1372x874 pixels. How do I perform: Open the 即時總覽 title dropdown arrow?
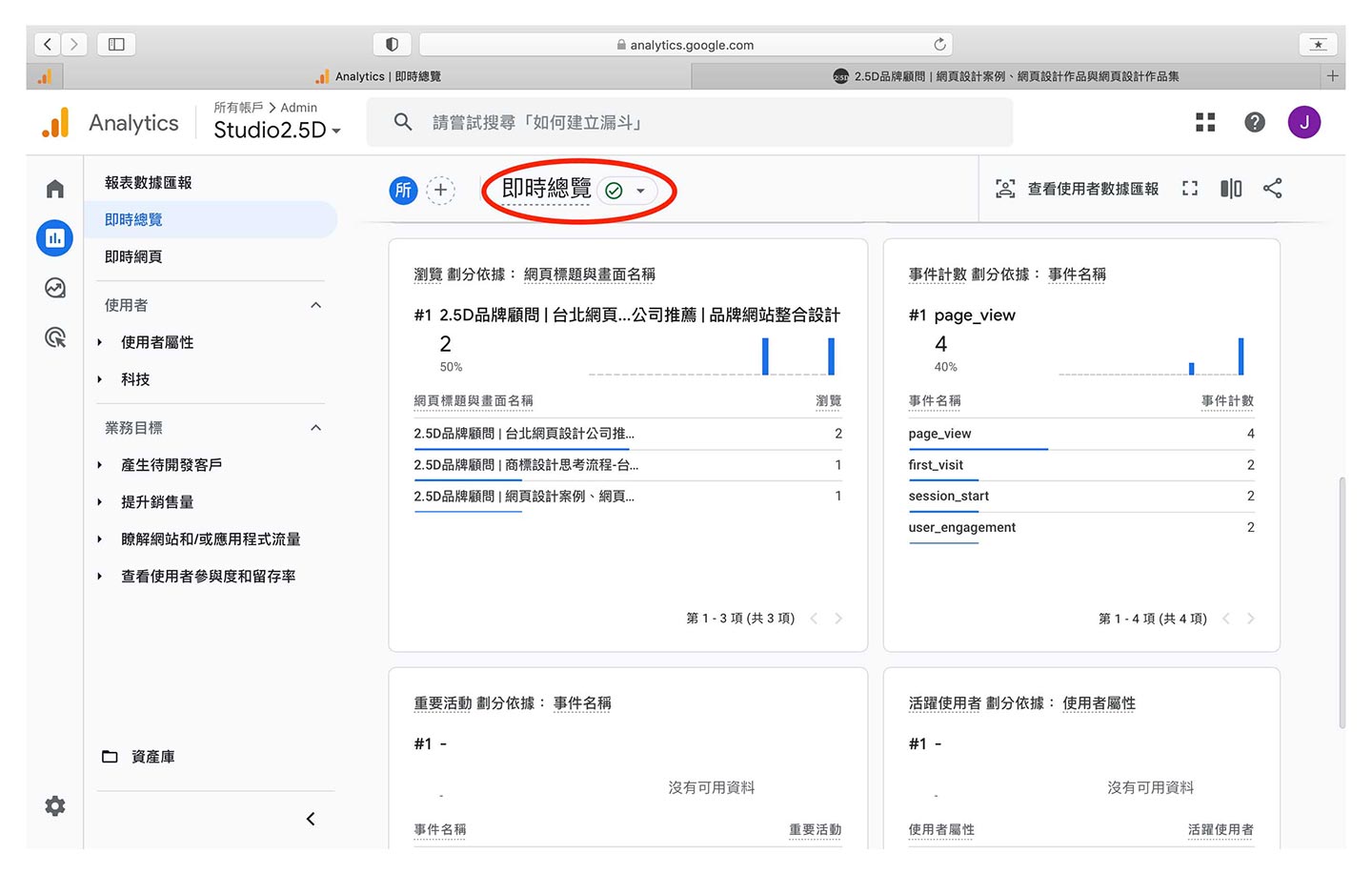click(641, 191)
